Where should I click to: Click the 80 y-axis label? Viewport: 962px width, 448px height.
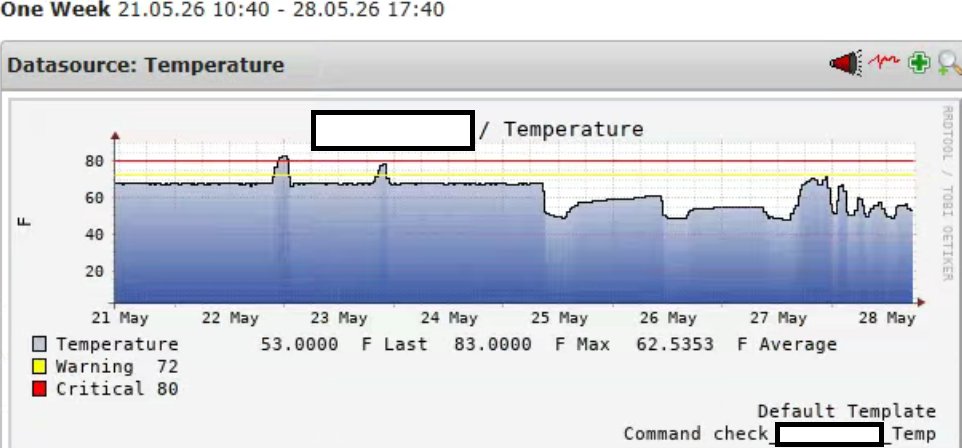point(94,162)
